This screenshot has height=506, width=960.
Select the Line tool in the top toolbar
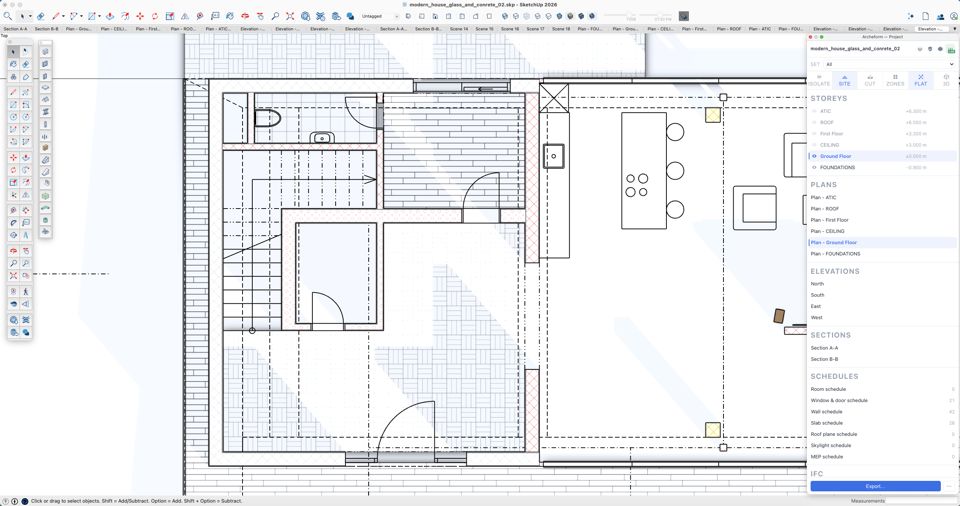tap(56, 16)
